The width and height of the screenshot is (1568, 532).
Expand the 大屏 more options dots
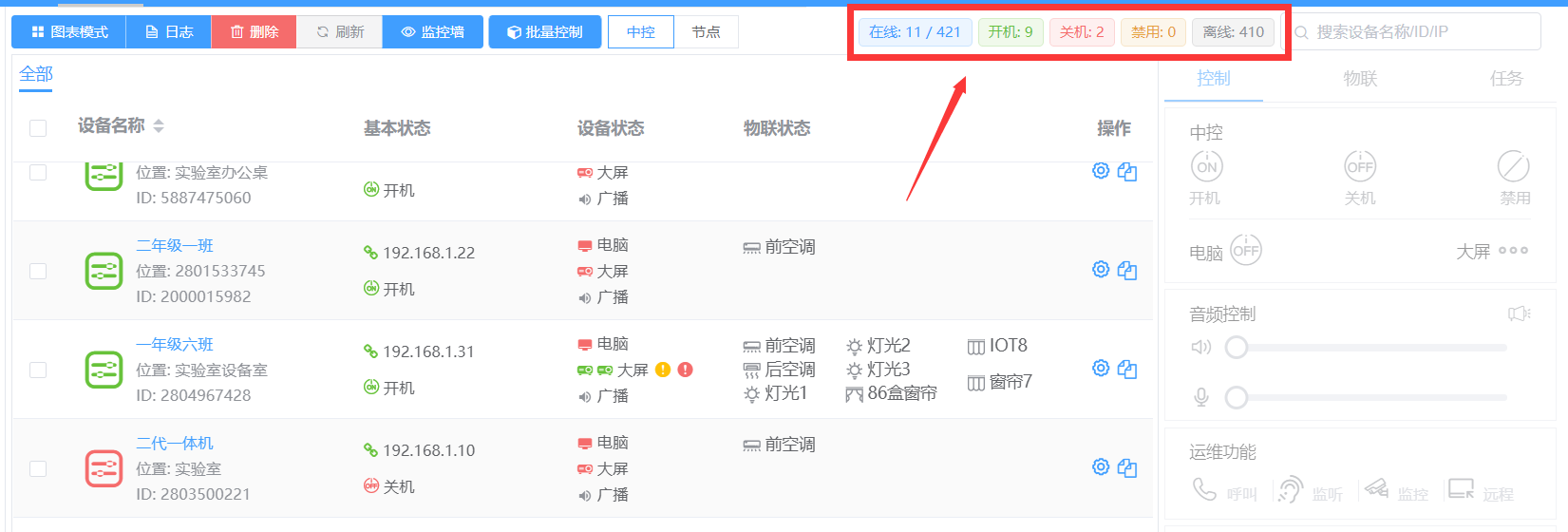1513,251
